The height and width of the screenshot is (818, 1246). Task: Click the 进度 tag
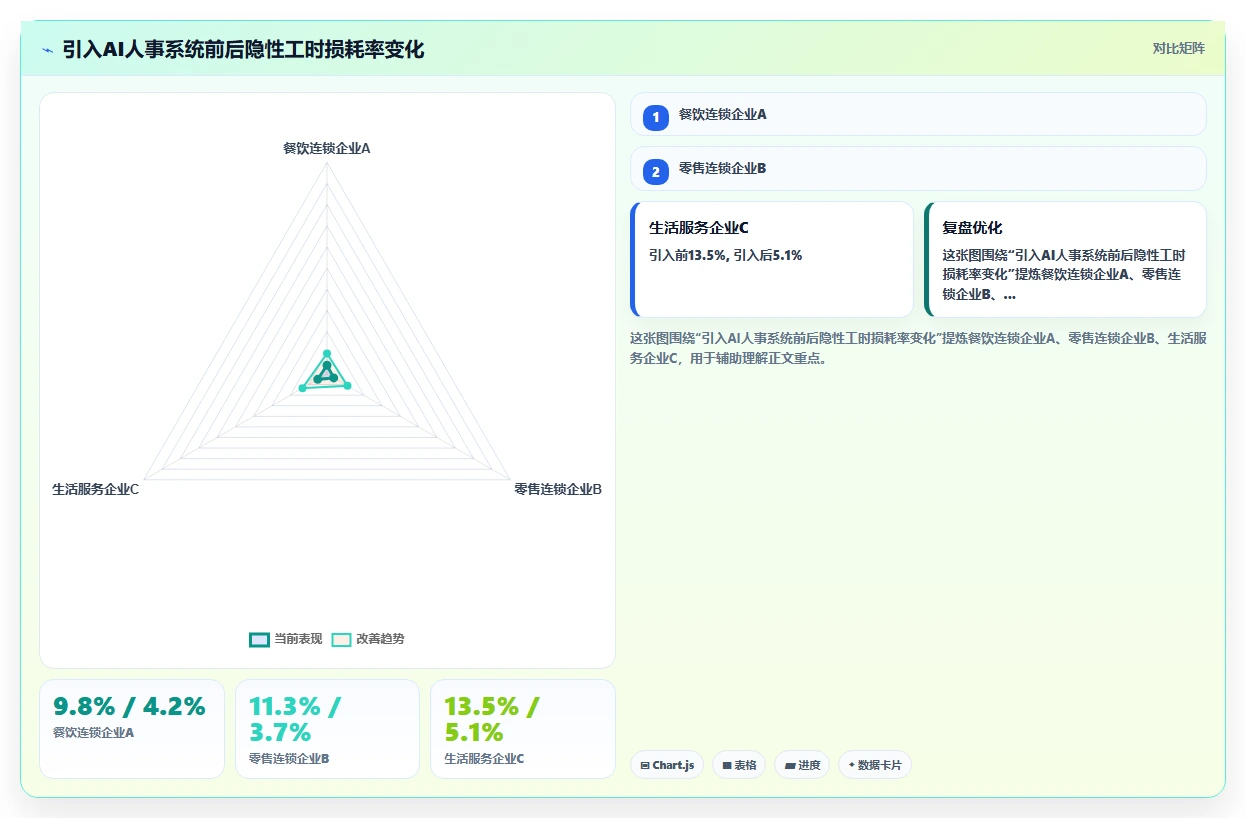802,765
